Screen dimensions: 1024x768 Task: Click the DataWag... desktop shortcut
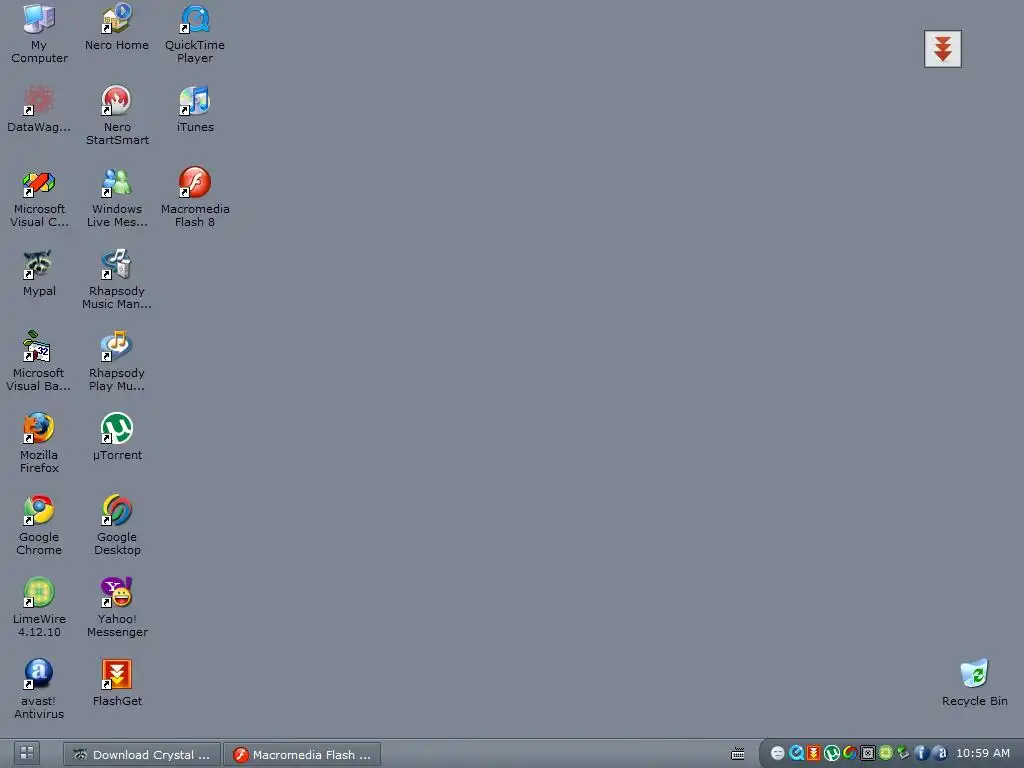point(39,109)
